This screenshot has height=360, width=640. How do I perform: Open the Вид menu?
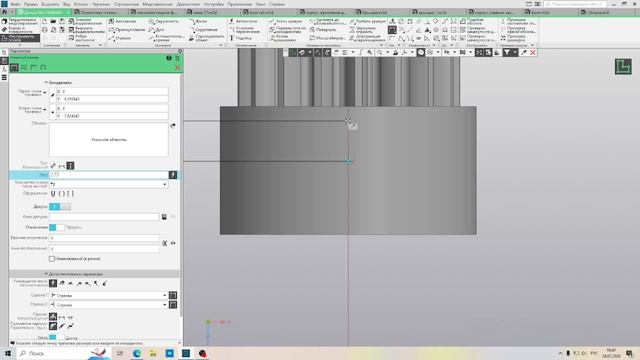click(66, 4)
